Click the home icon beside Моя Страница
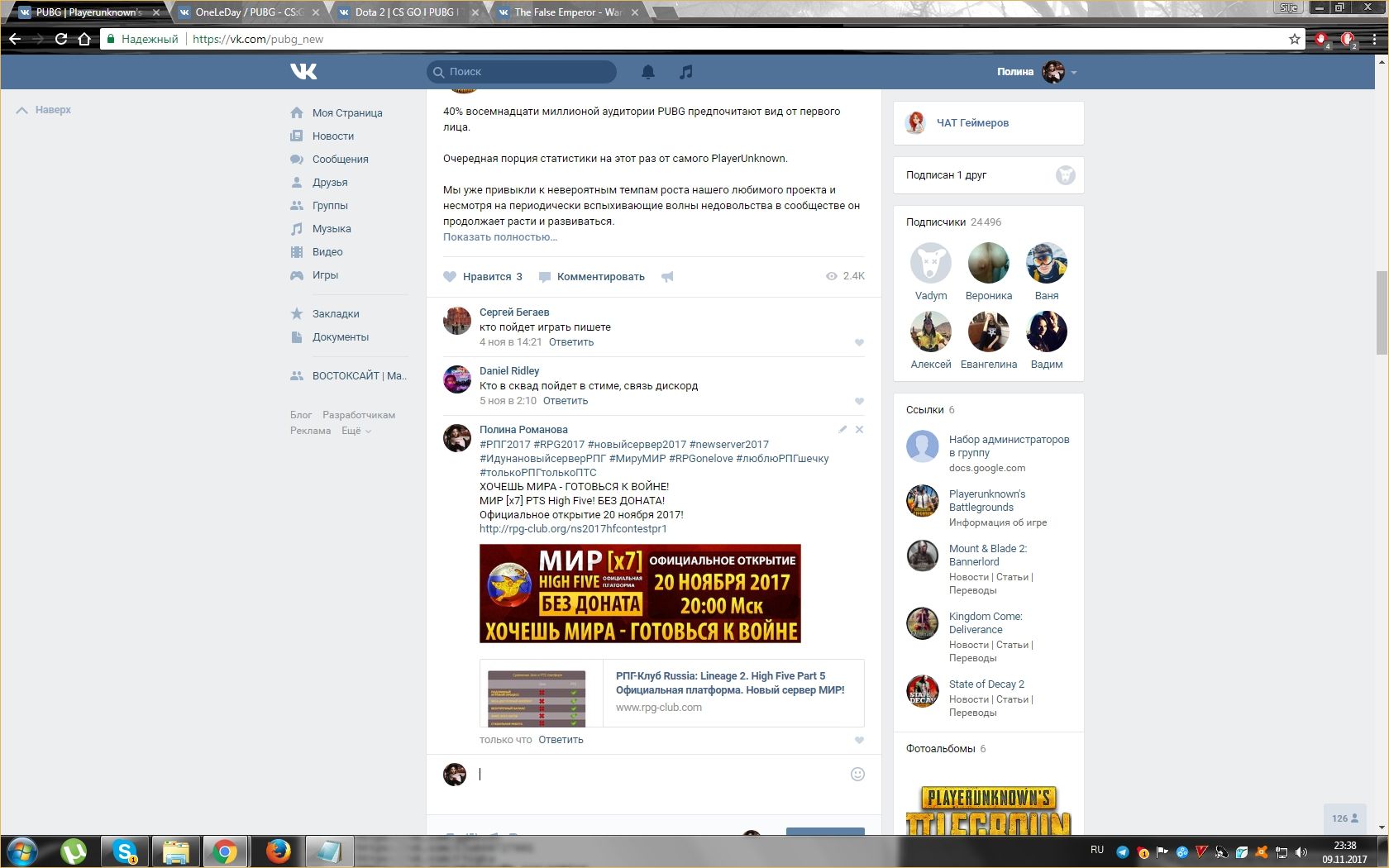This screenshot has height=868, width=1389. pyautogui.click(x=297, y=112)
